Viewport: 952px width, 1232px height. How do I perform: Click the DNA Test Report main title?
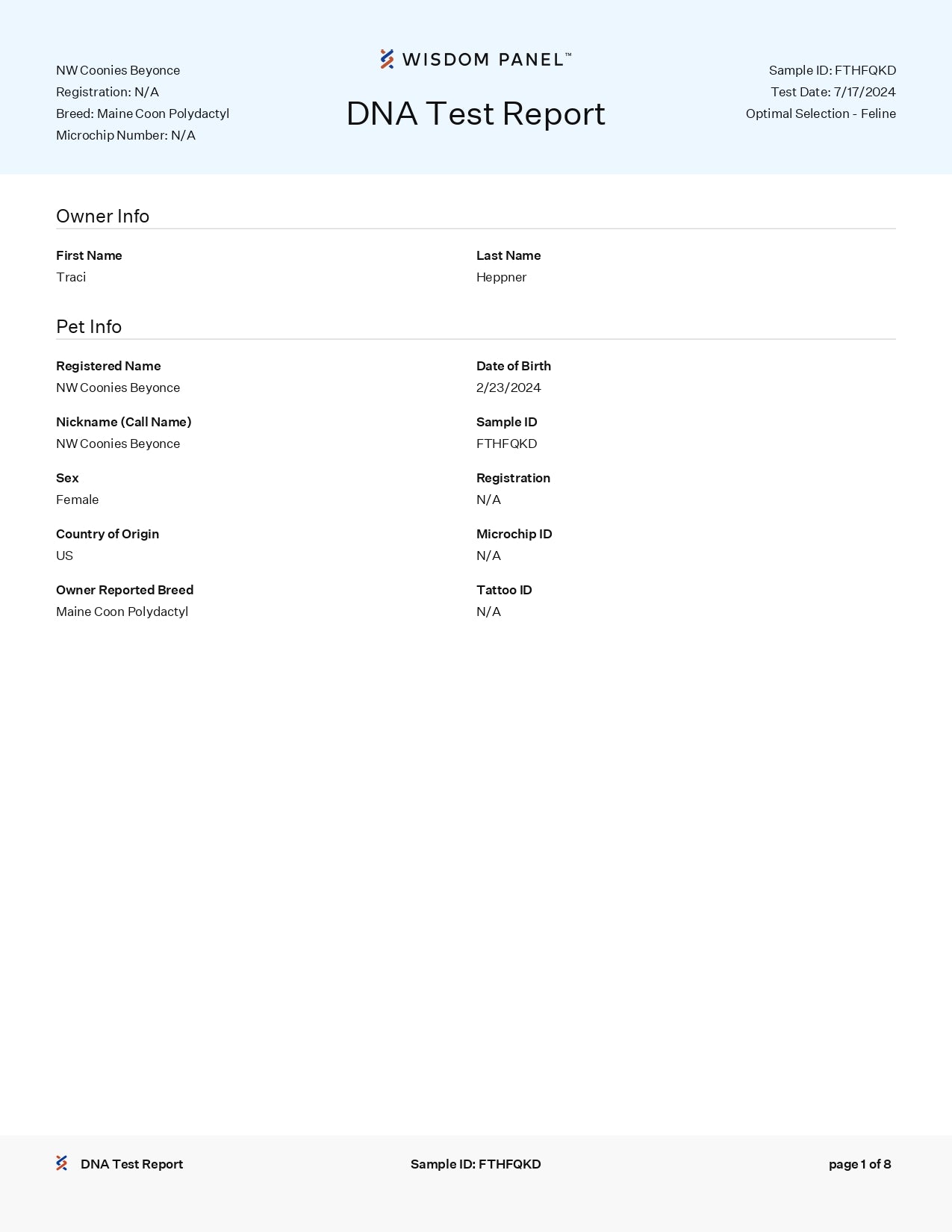(x=476, y=114)
